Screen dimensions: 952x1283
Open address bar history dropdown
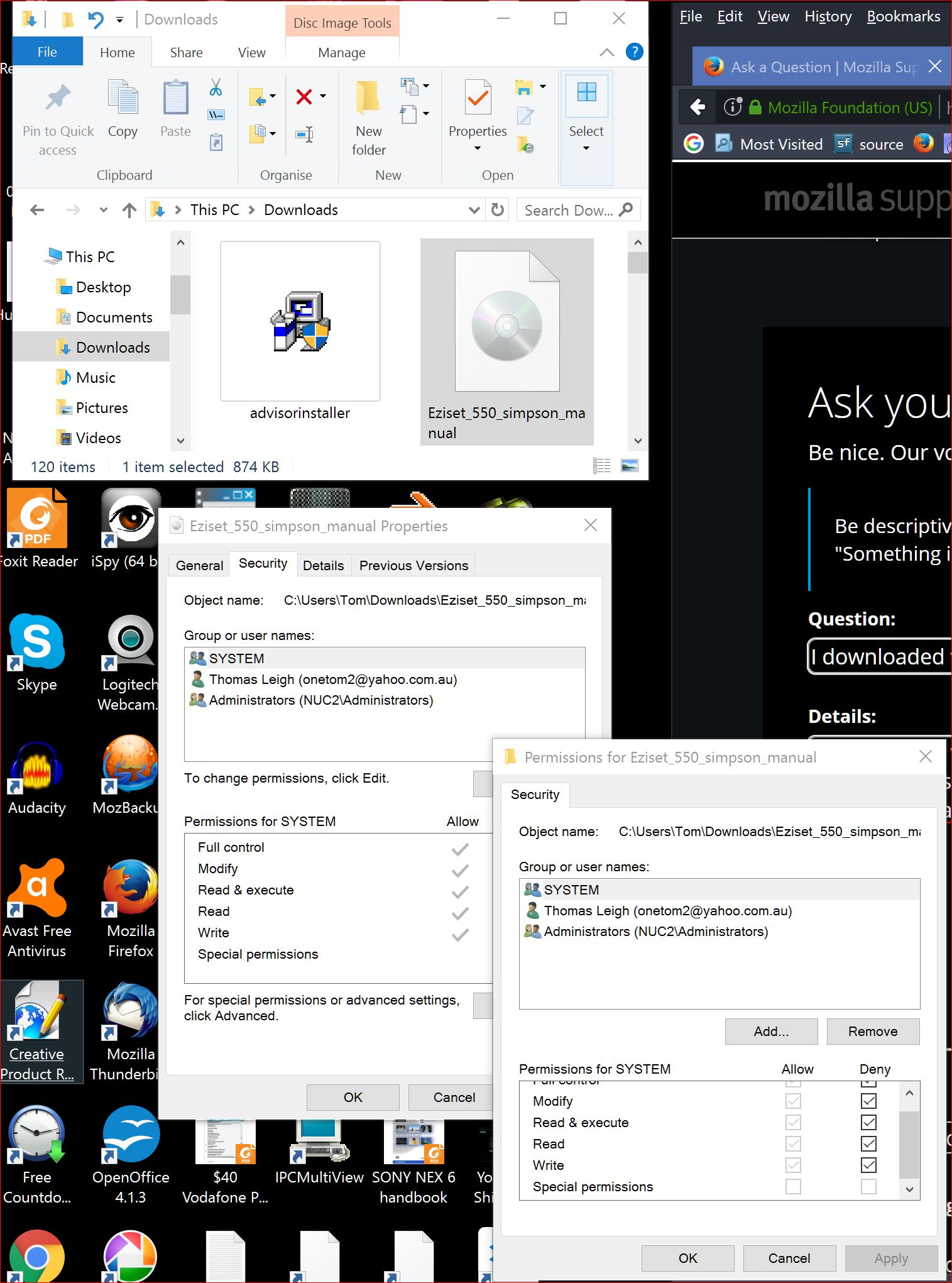(x=474, y=210)
